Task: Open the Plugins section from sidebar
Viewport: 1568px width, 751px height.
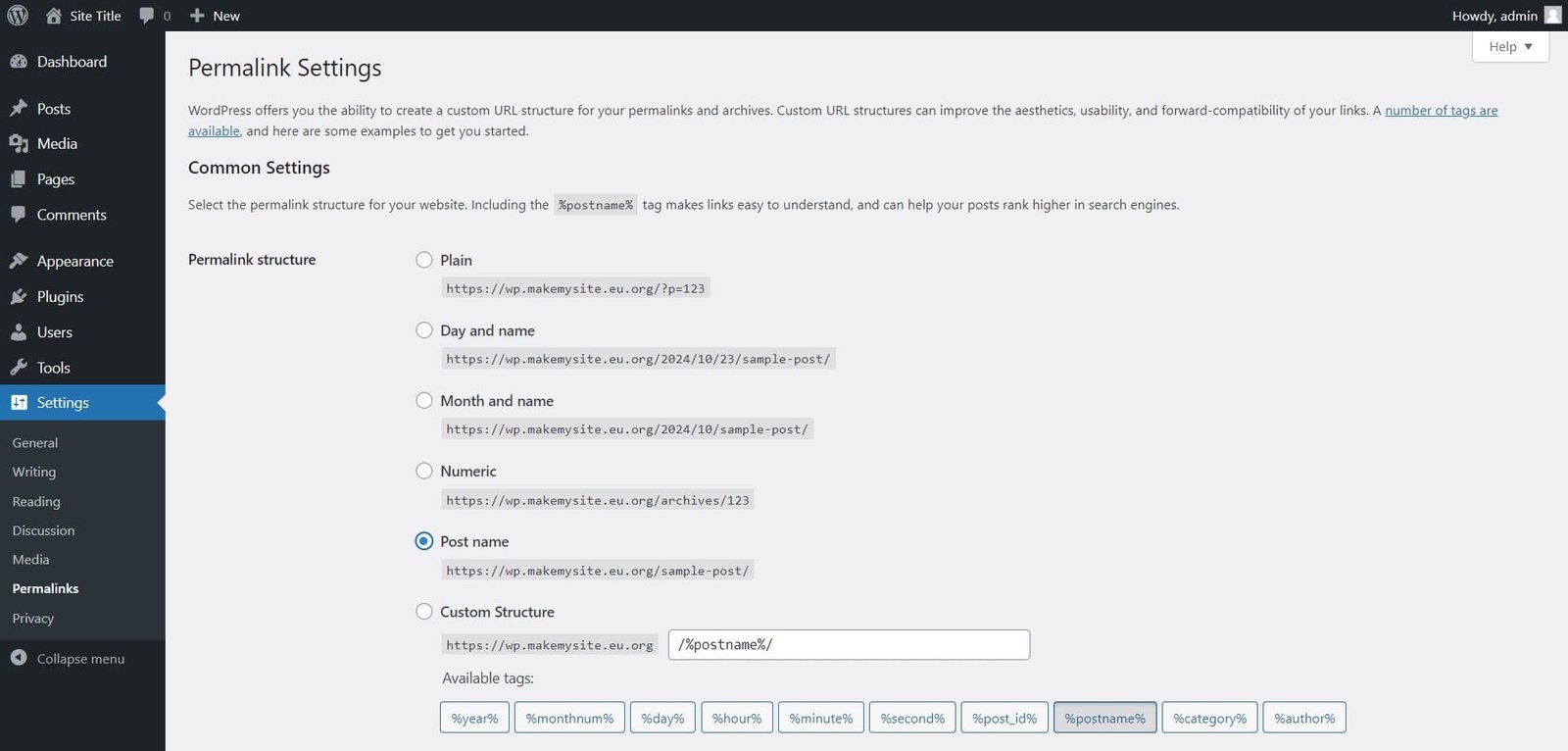Action: 58,296
